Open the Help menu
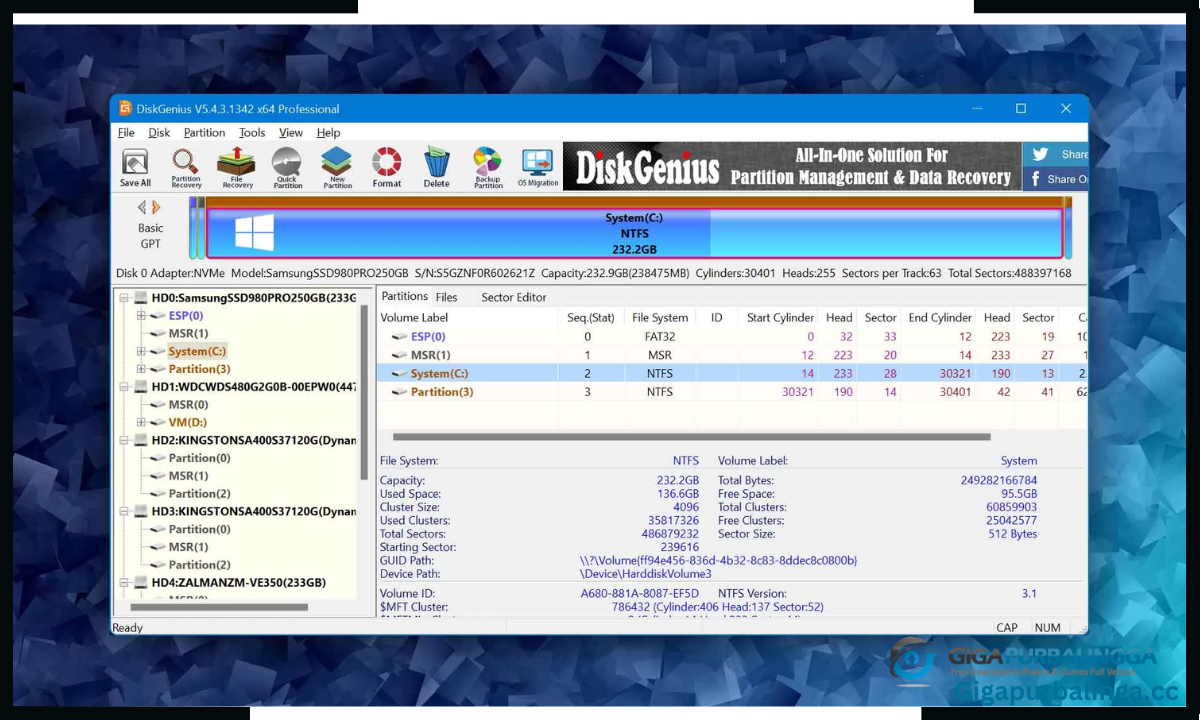The width and height of the screenshot is (1200, 720). pyautogui.click(x=329, y=132)
